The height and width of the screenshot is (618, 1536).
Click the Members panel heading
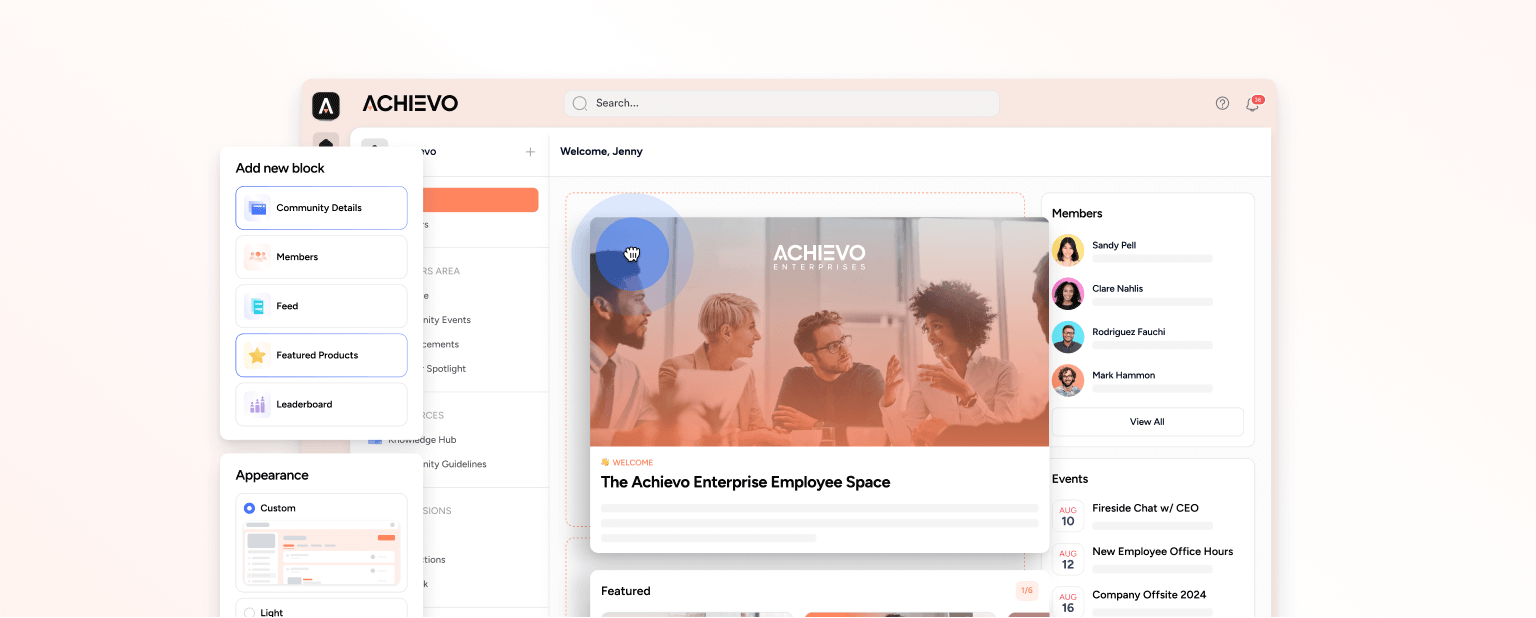(1077, 213)
